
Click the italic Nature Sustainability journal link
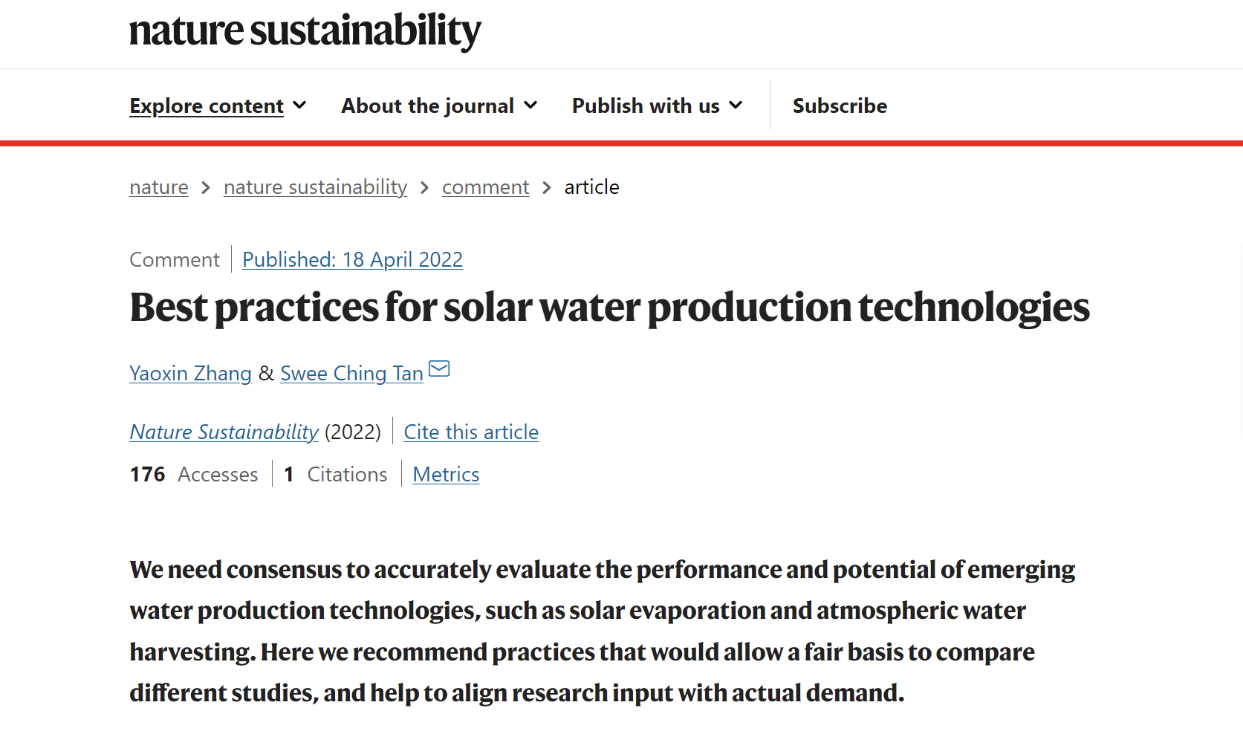tap(224, 432)
